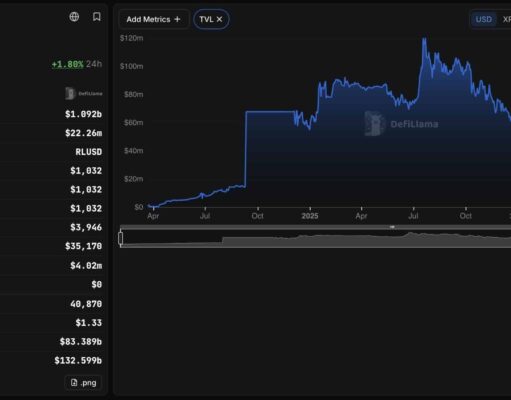
Task: Remove the TVL metric chip
Action: pos(219,19)
